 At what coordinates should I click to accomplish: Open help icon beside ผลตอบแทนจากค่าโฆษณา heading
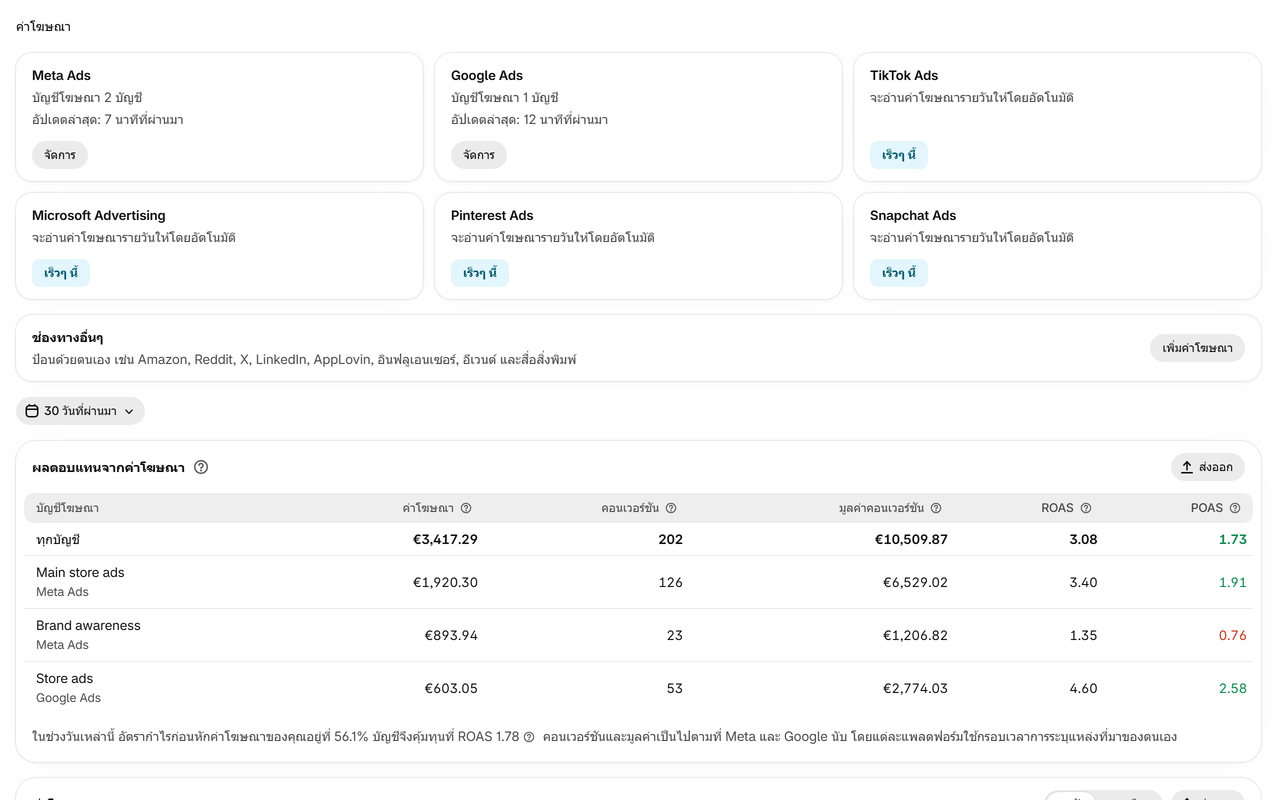click(201, 467)
